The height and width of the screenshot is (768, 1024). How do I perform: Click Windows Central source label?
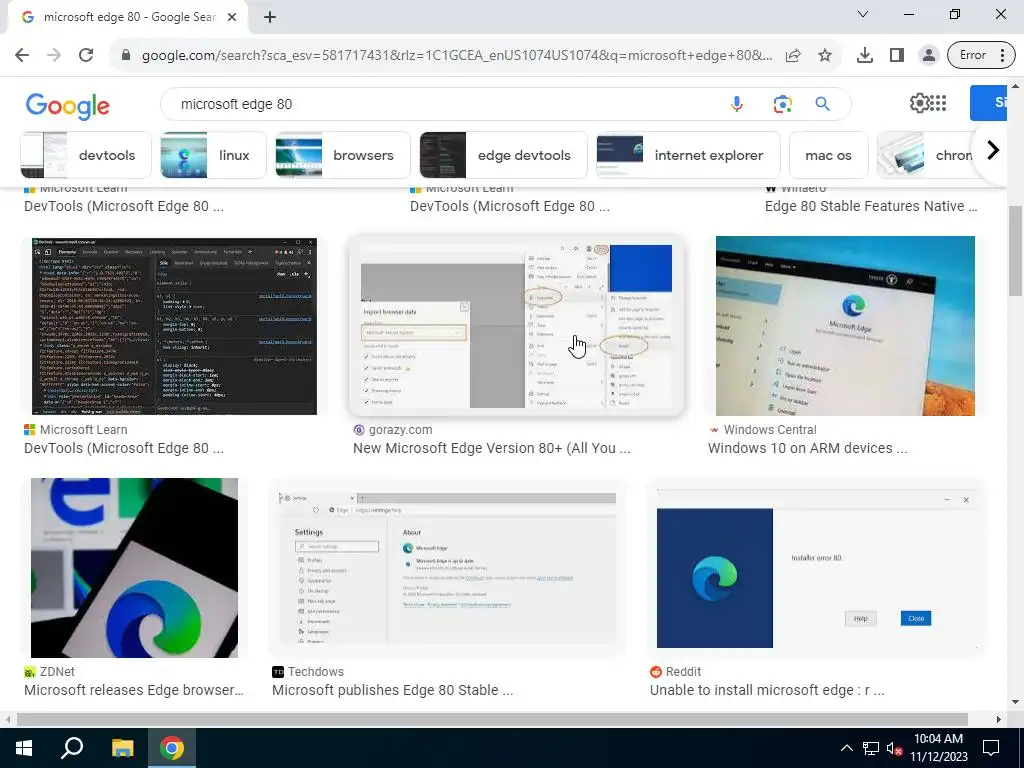point(770,430)
